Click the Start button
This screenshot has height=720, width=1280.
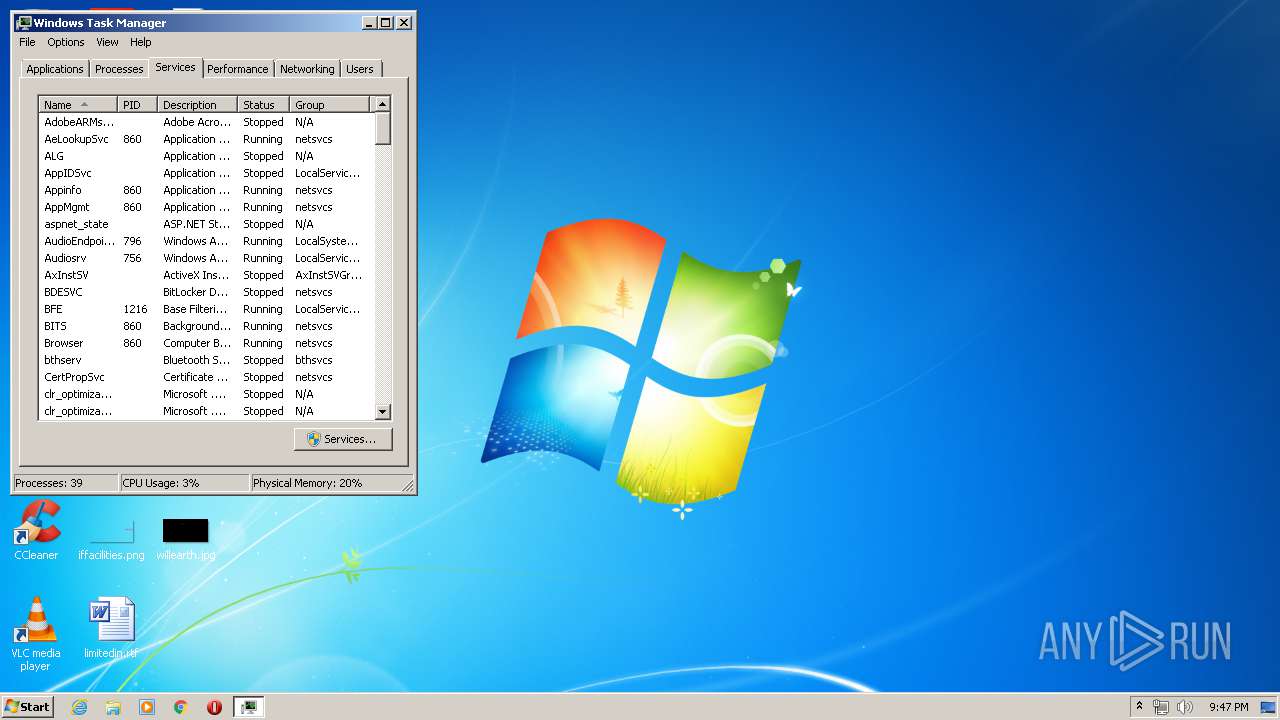[x=28, y=707]
